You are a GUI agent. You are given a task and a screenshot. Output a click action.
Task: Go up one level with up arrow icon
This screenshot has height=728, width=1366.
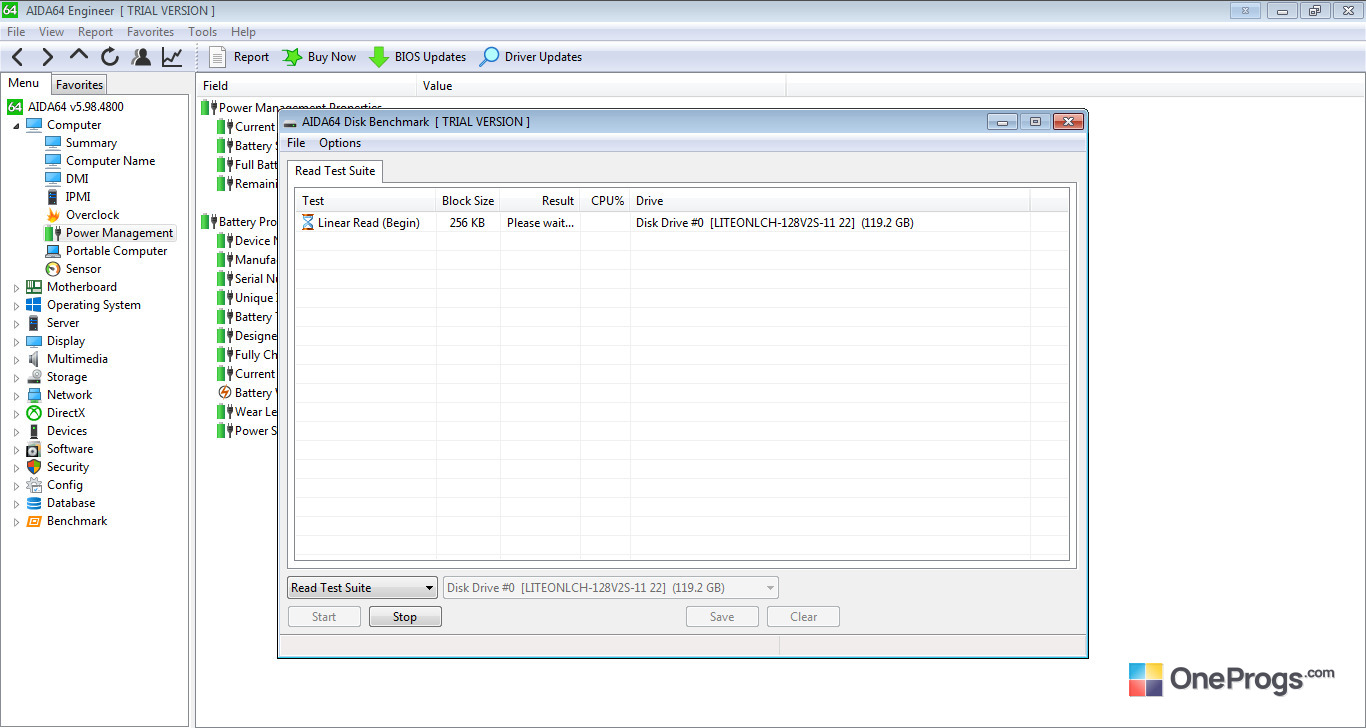(79, 57)
